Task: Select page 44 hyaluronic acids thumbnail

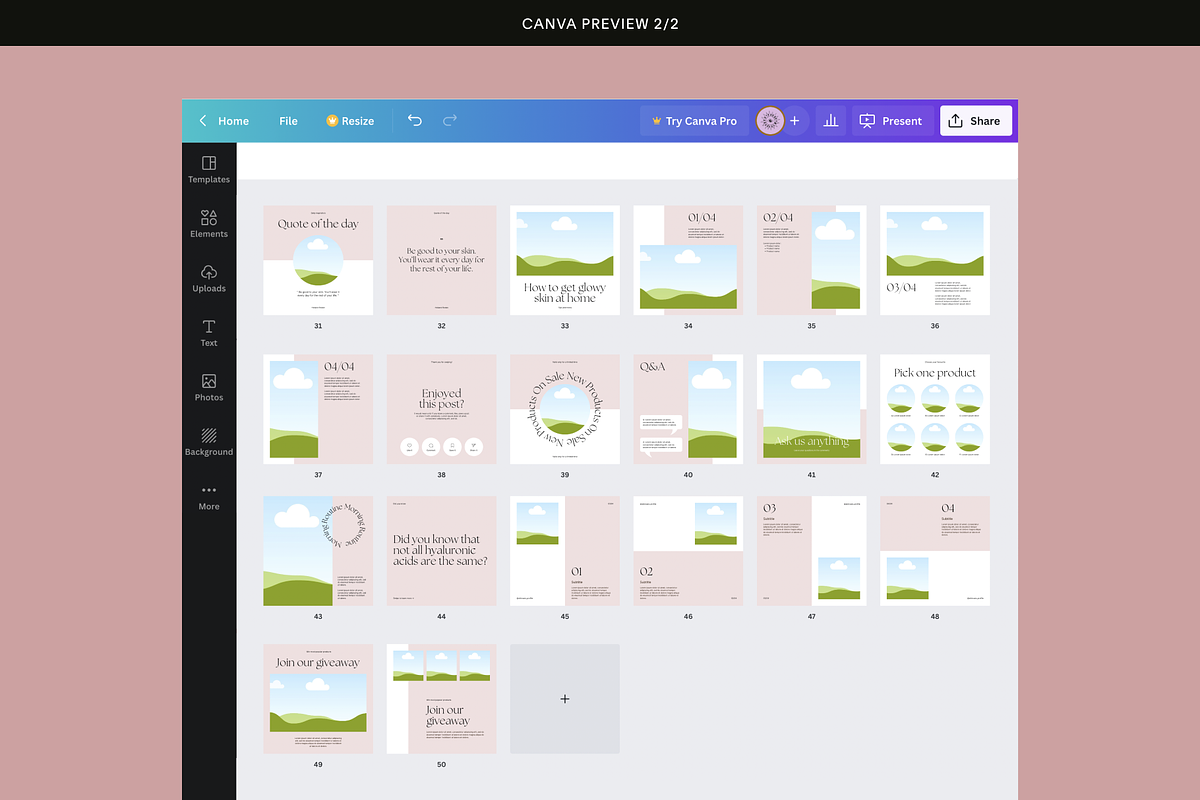Action: point(442,551)
